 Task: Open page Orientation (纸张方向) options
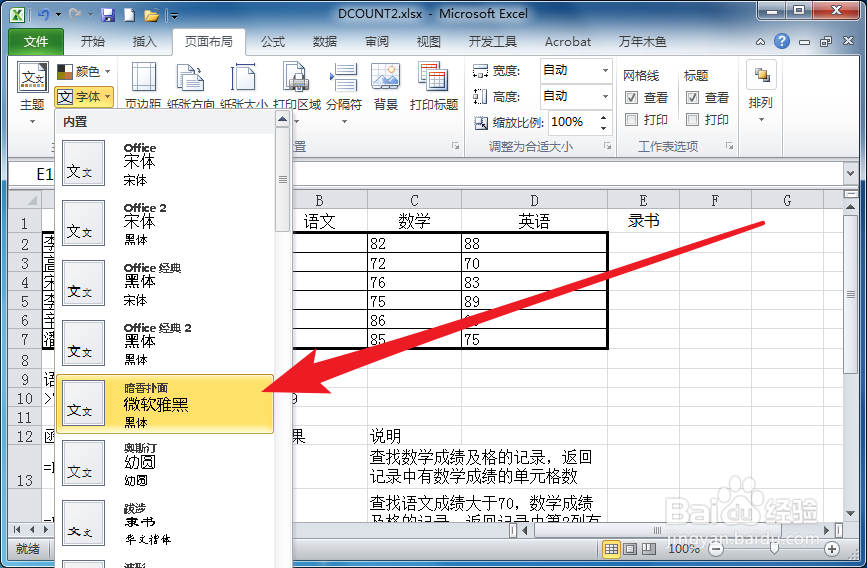click(x=191, y=85)
